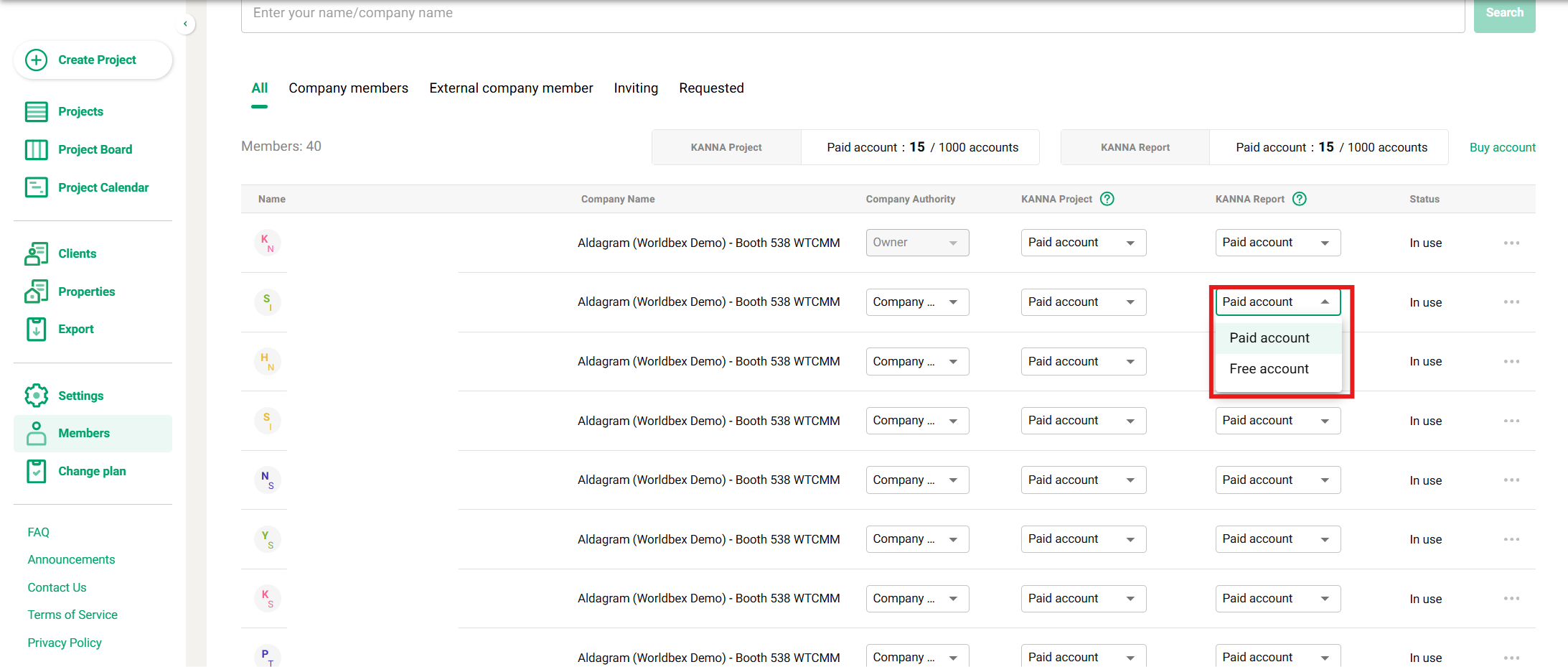Open Project Calendar icon in sidebar
Image resolution: width=1568 pixels, height=667 pixels.
tap(37, 187)
